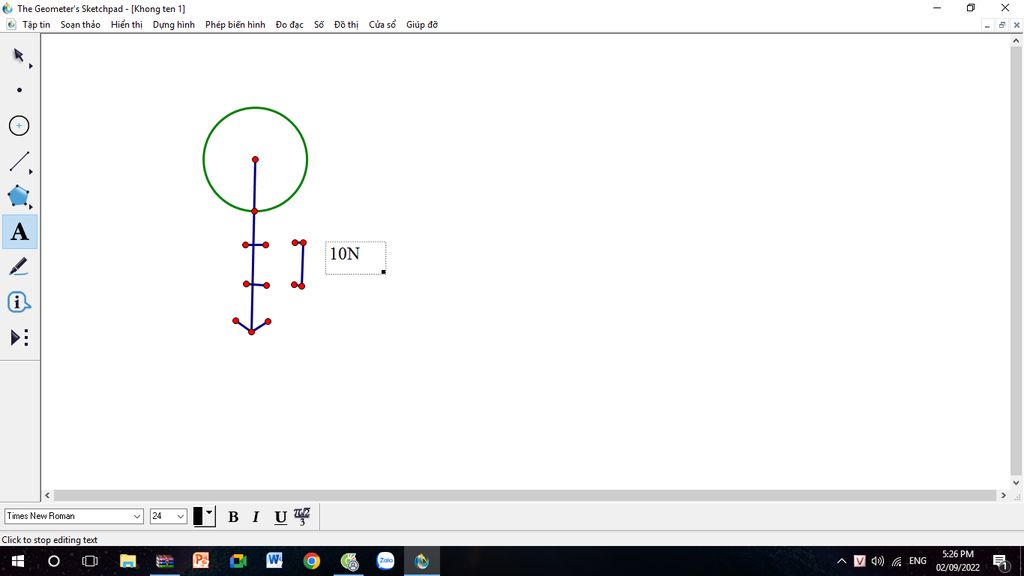Click the black text color swatch
Screen dimensions: 1024x576
tap(198, 517)
